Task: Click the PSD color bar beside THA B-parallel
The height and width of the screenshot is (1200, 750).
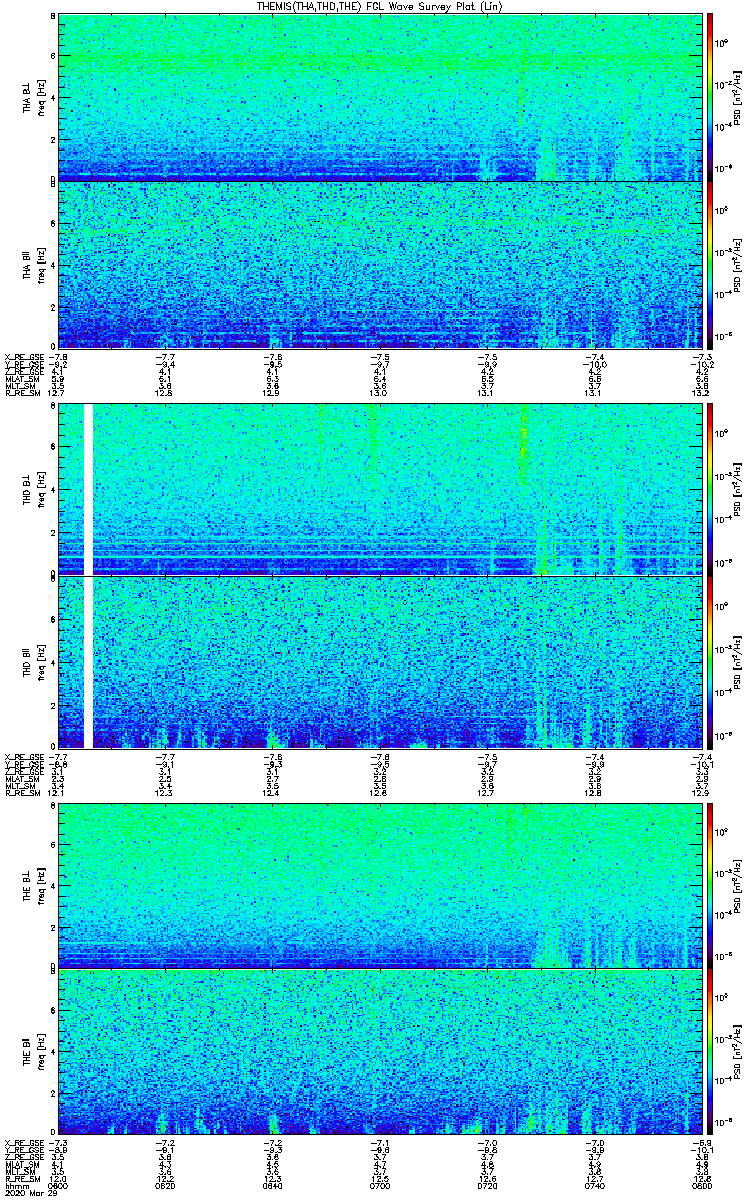Action: tap(710, 264)
